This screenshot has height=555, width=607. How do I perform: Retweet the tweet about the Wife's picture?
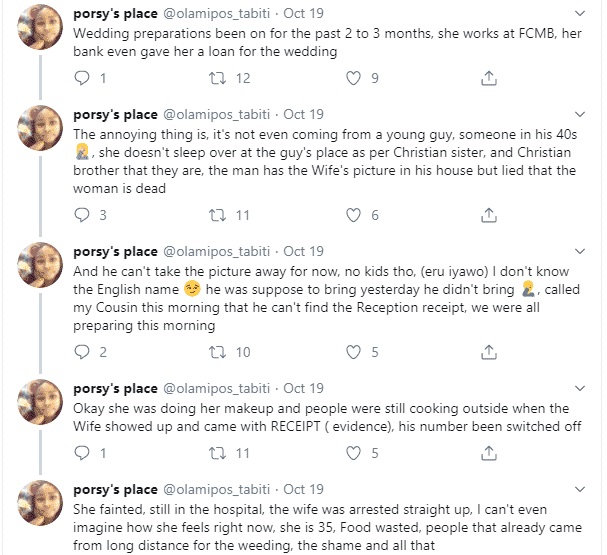(218, 215)
